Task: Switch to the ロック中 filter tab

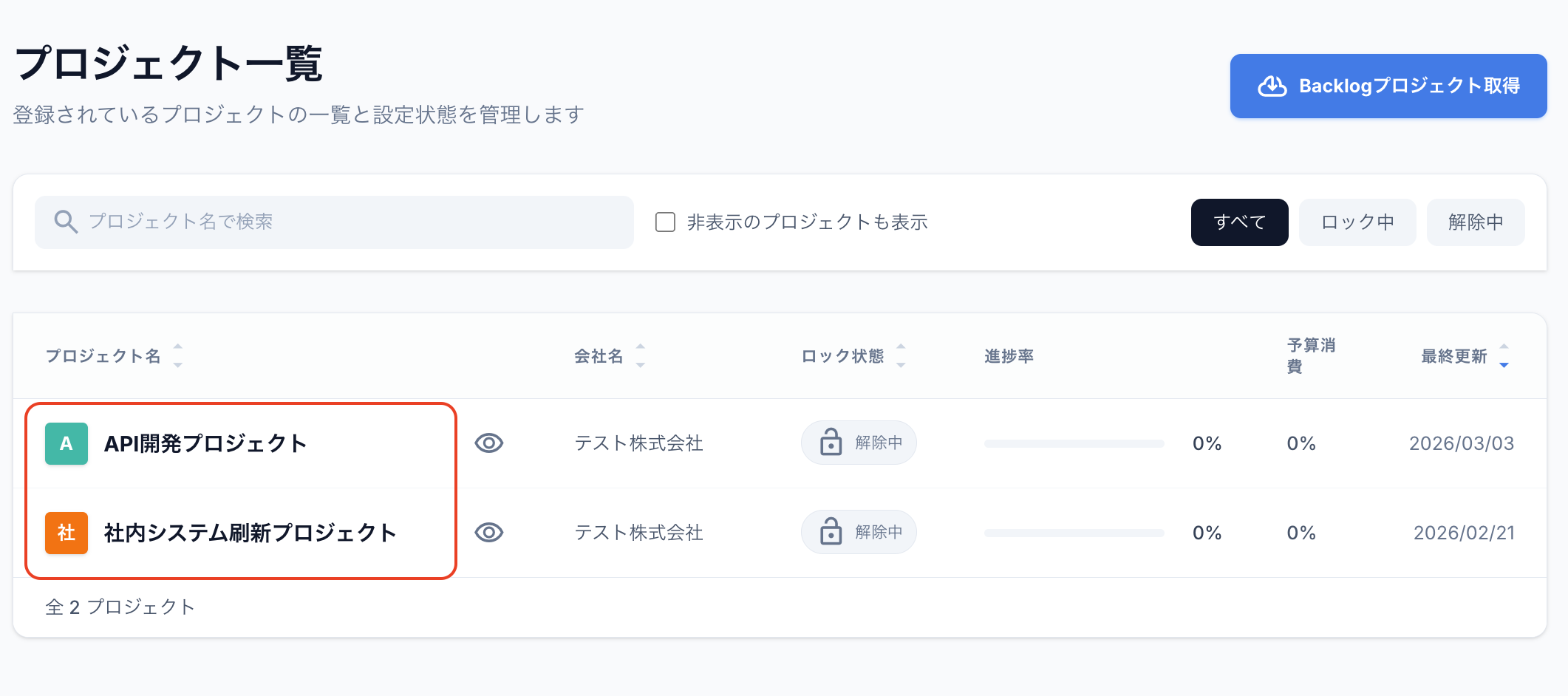Action: point(1357,222)
